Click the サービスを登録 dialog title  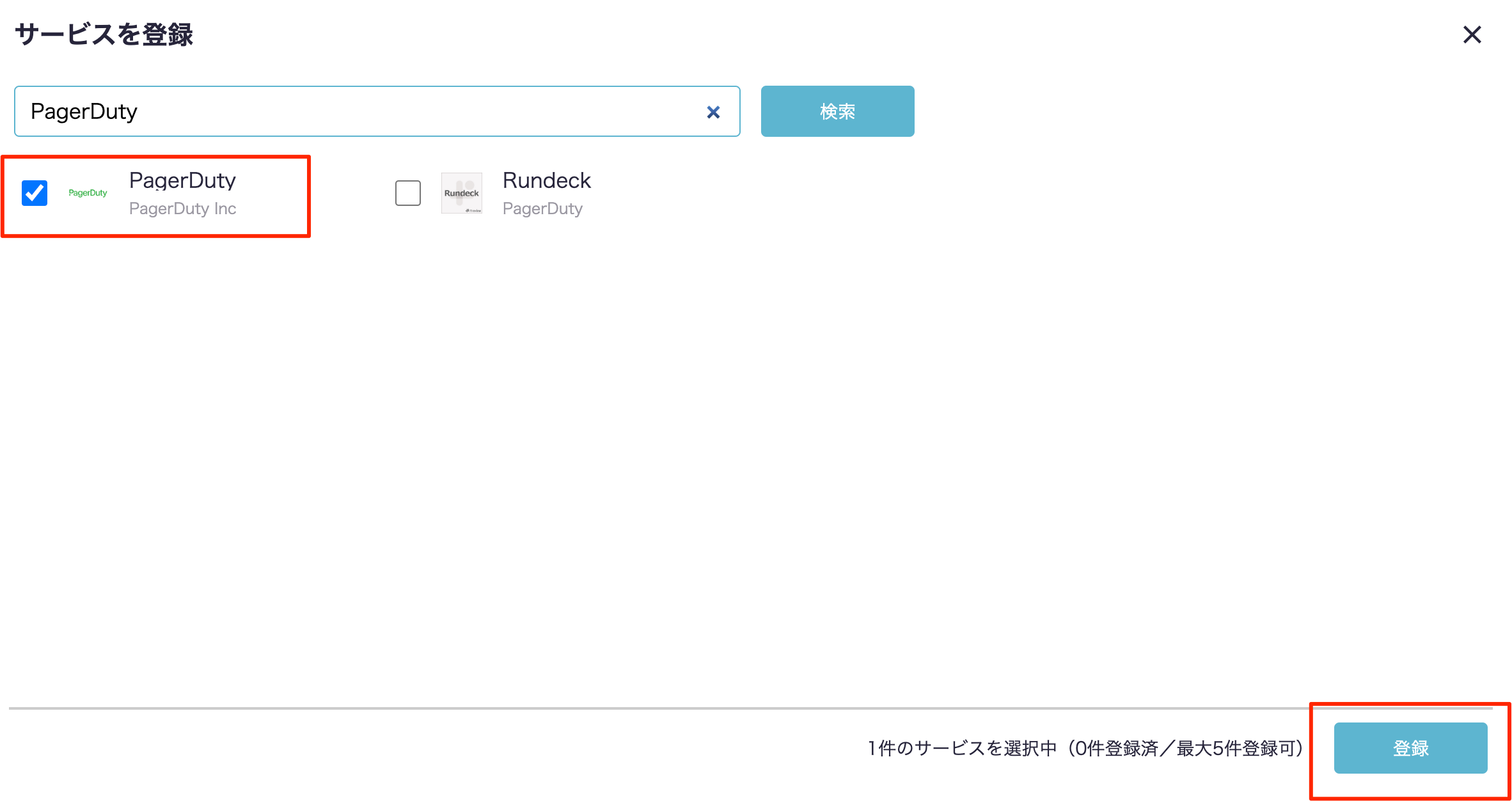104,35
